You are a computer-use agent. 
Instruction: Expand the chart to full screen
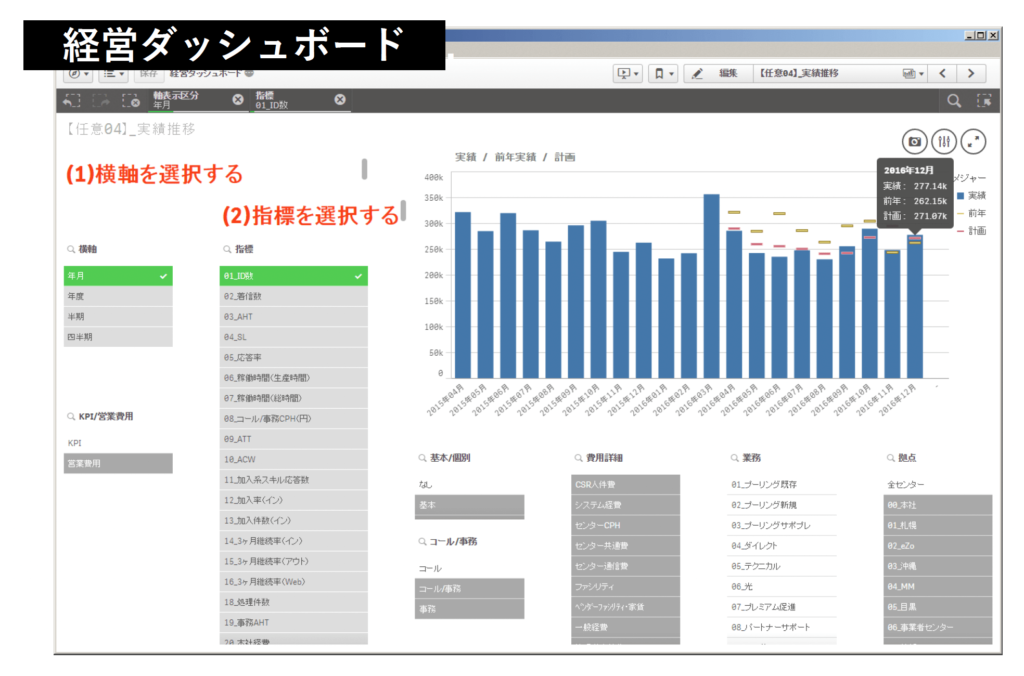click(x=974, y=141)
